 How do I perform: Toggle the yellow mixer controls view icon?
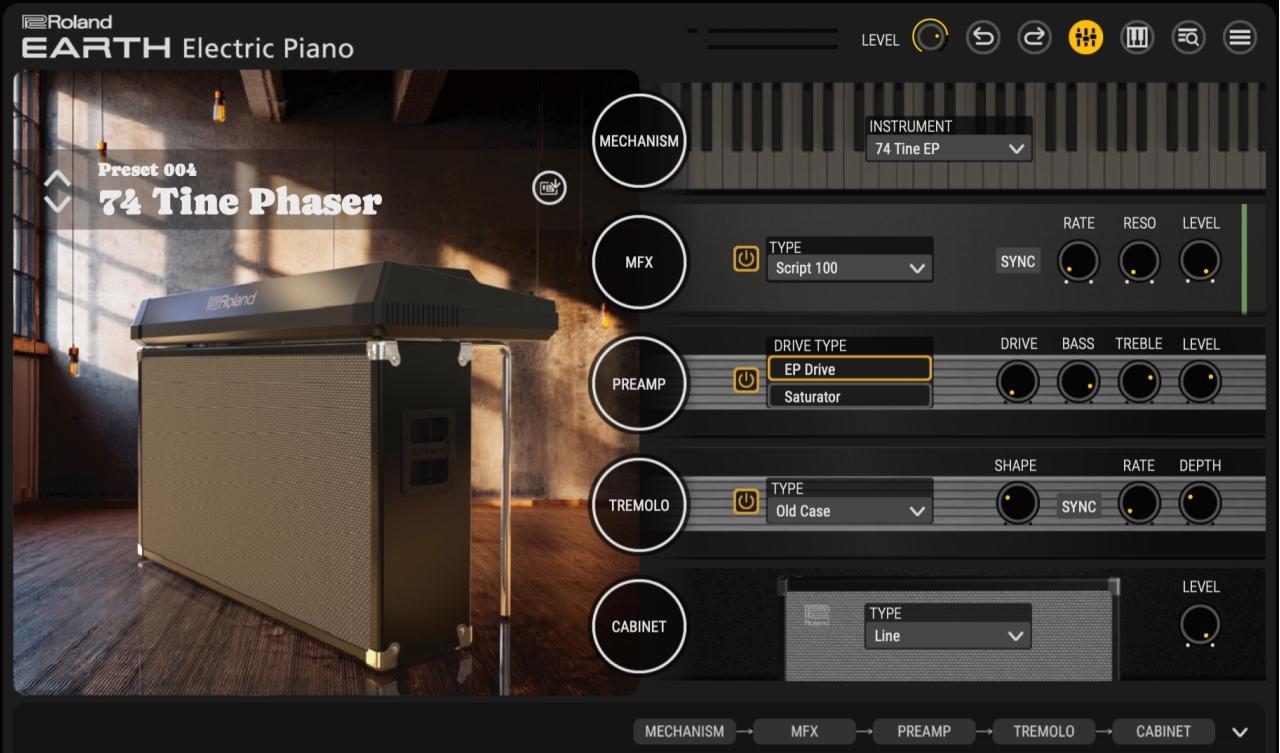[x=1086, y=38]
